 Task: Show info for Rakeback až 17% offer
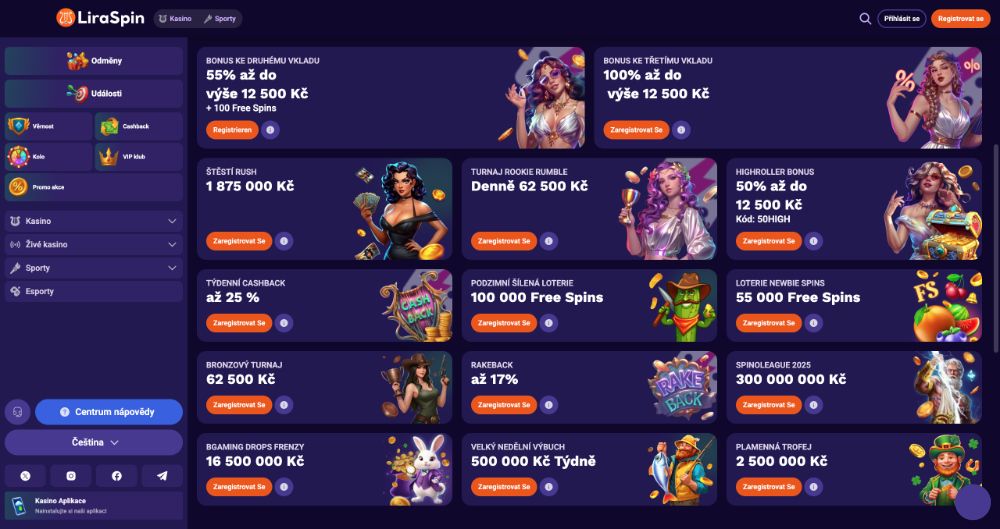click(549, 405)
